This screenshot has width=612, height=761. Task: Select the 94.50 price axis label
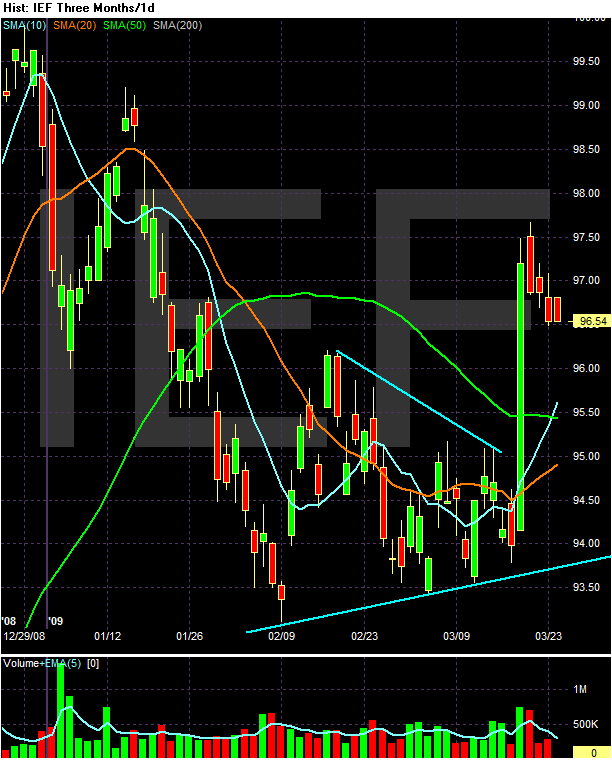[586, 500]
